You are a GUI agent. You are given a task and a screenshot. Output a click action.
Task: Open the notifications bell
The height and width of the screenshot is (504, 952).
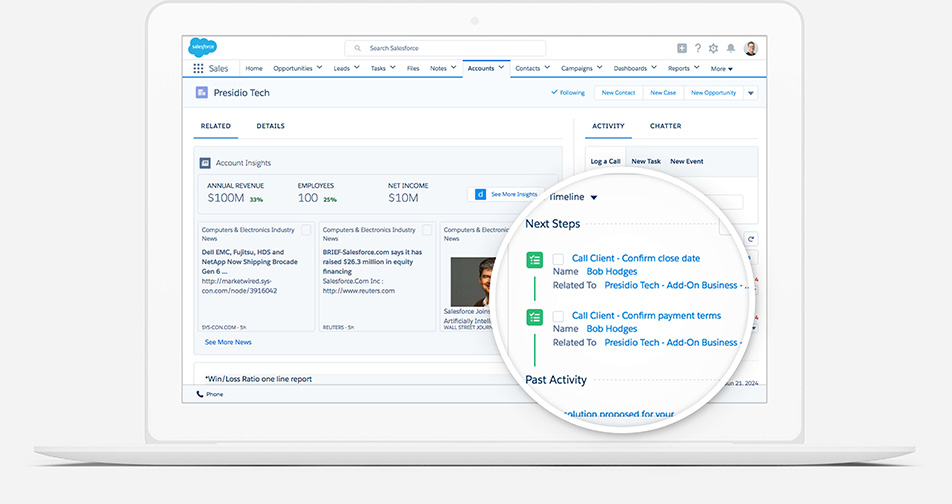click(731, 48)
